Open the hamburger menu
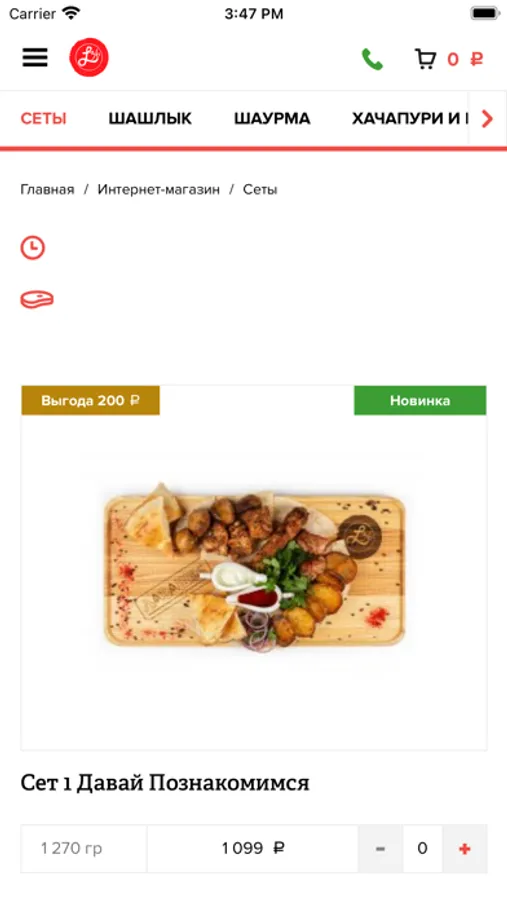 pos(35,57)
